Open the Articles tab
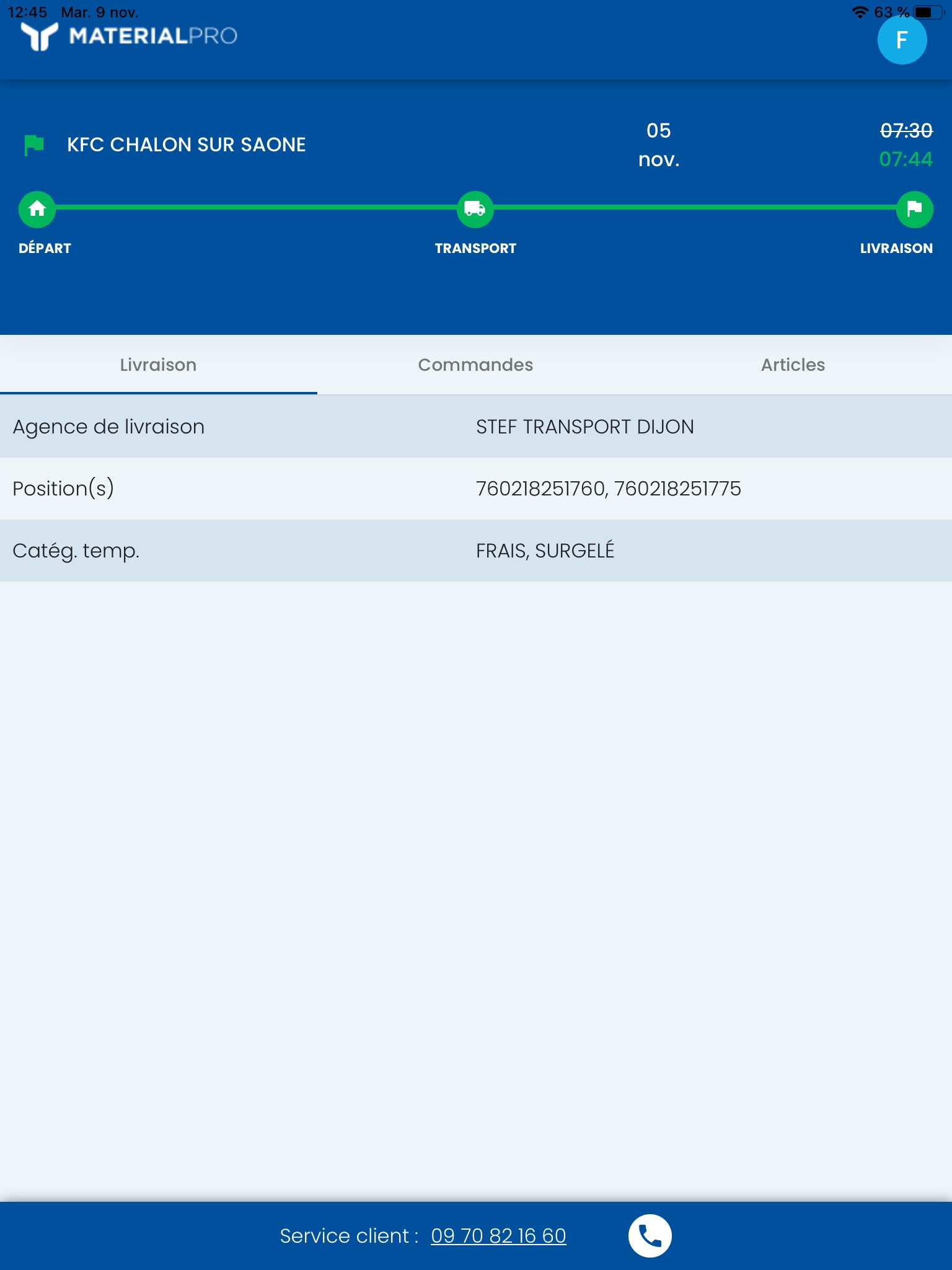The image size is (952, 1270). 793,365
